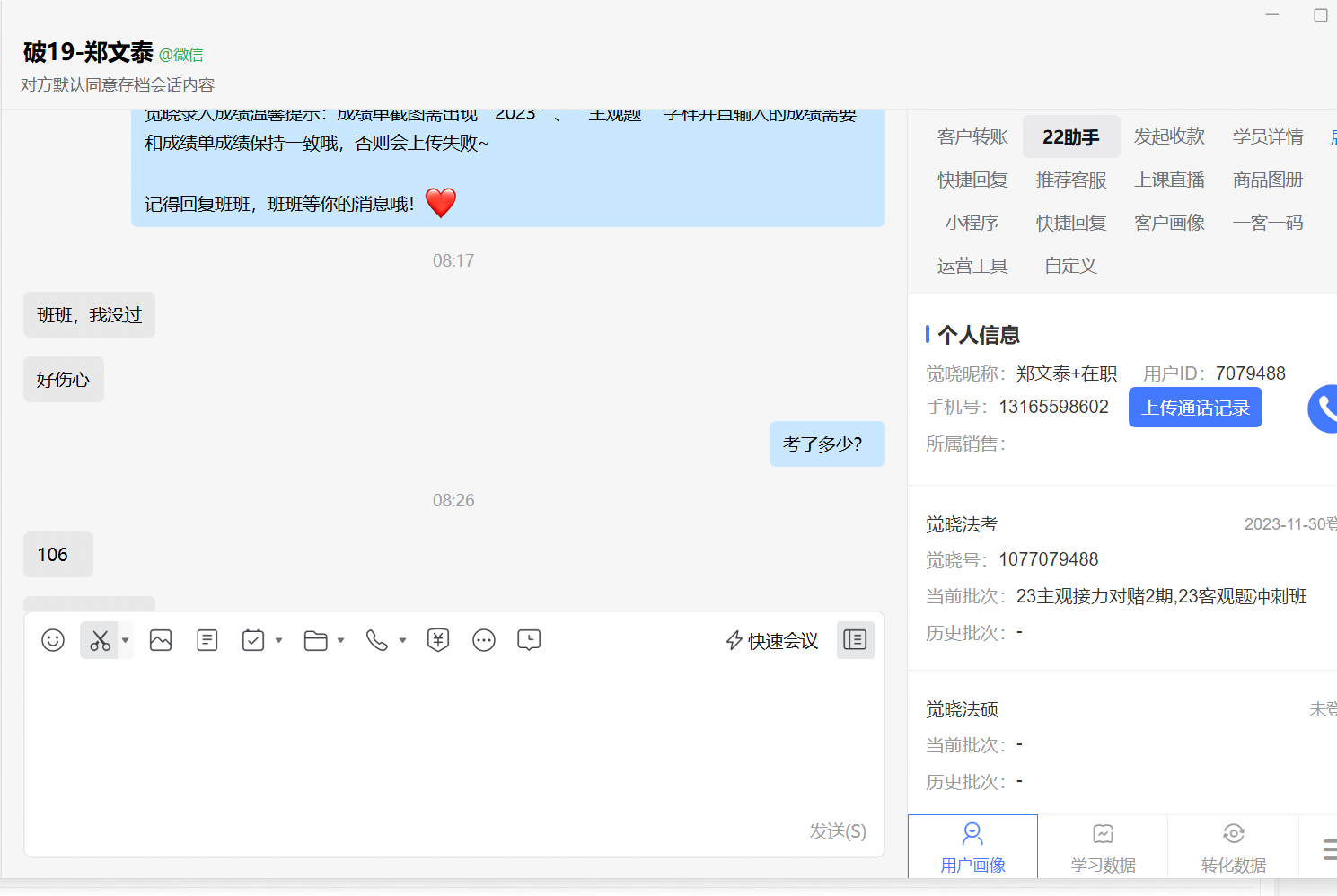The height and width of the screenshot is (896, 1337).
Task: Switch to the 转化数据 bottom tab
Action: click(1234, 847)
